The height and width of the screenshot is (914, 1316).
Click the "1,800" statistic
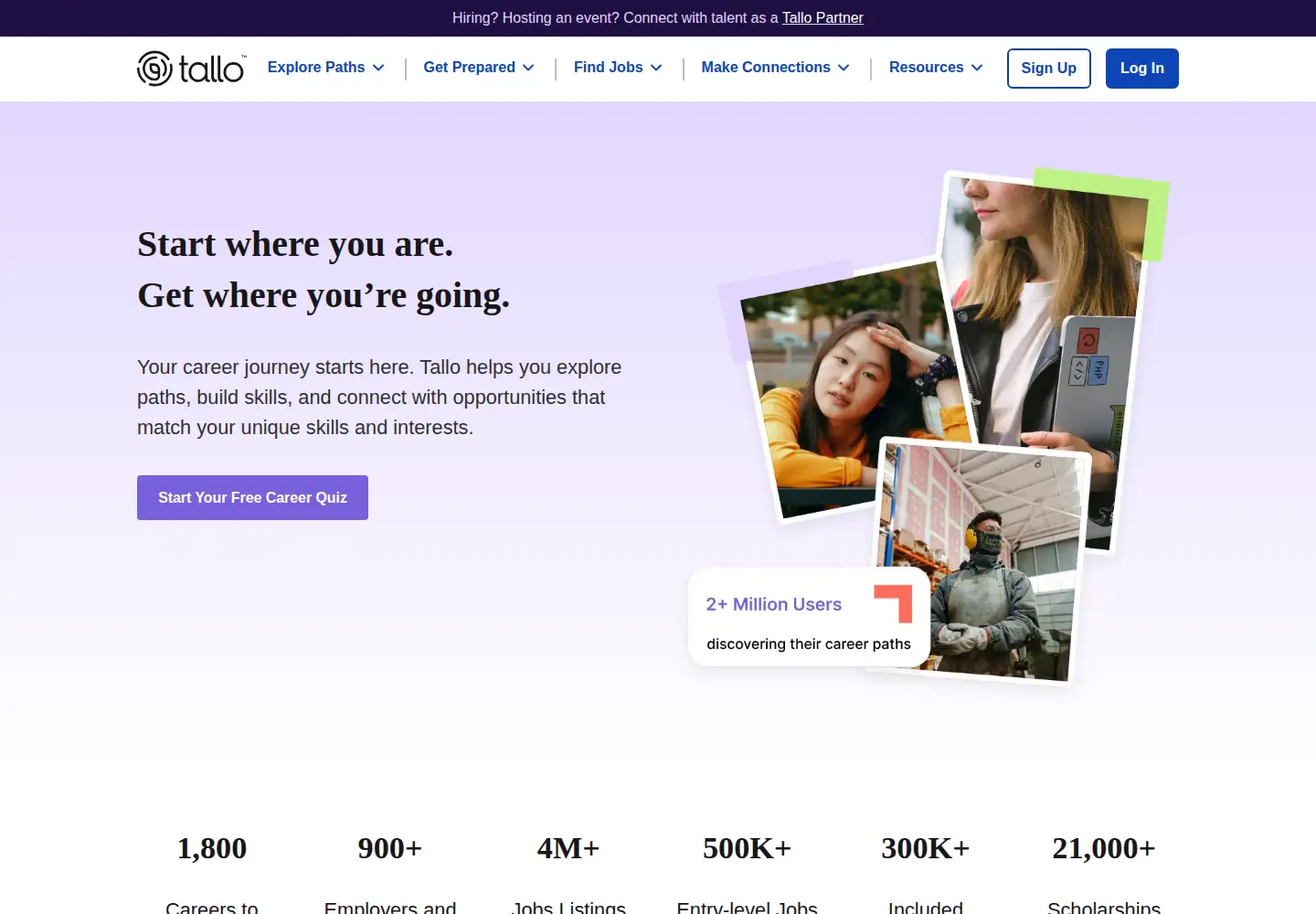(212, 848)
